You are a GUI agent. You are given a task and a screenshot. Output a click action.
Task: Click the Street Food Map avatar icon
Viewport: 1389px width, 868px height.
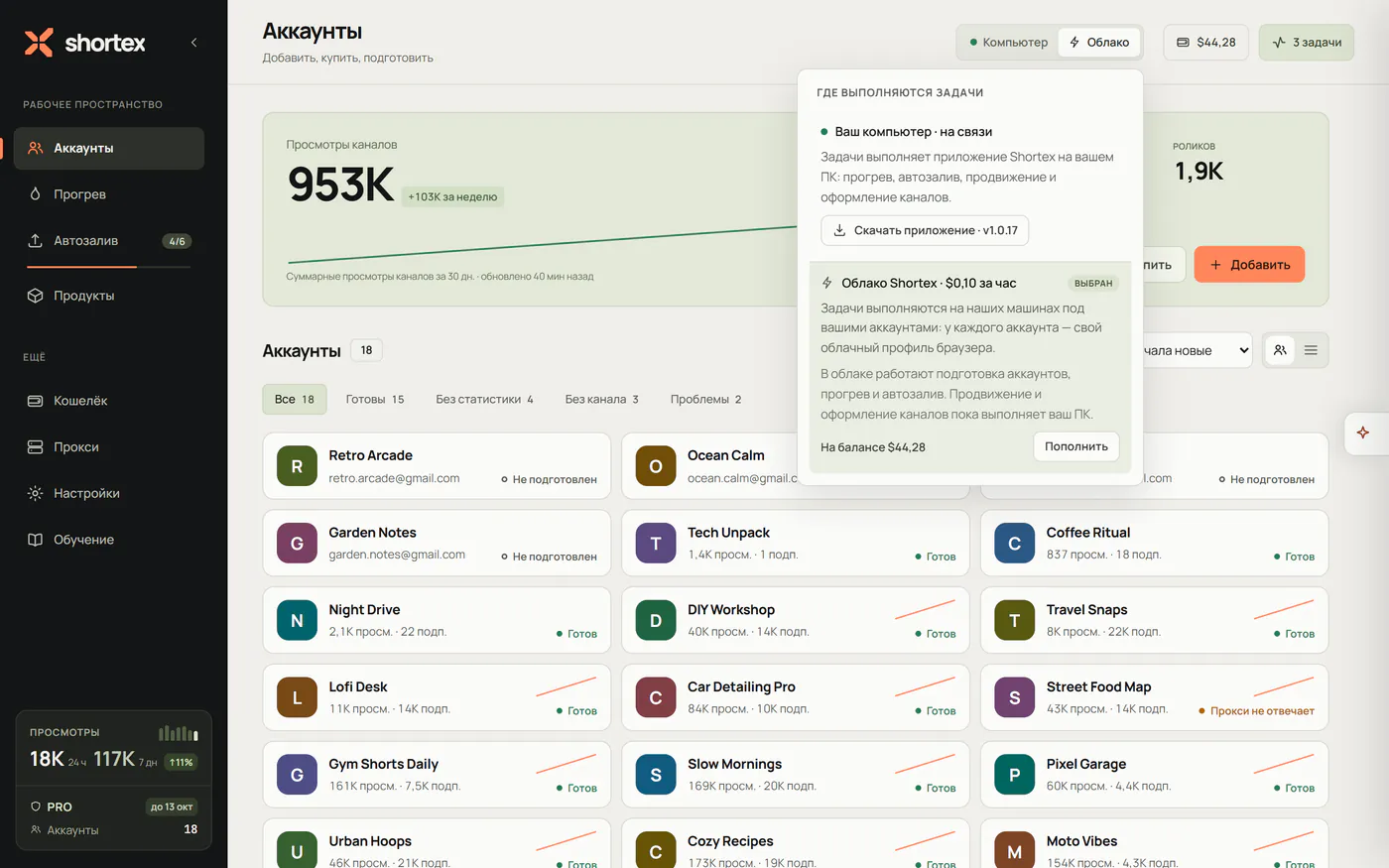pyautogui.click(x=1014, y=697)
